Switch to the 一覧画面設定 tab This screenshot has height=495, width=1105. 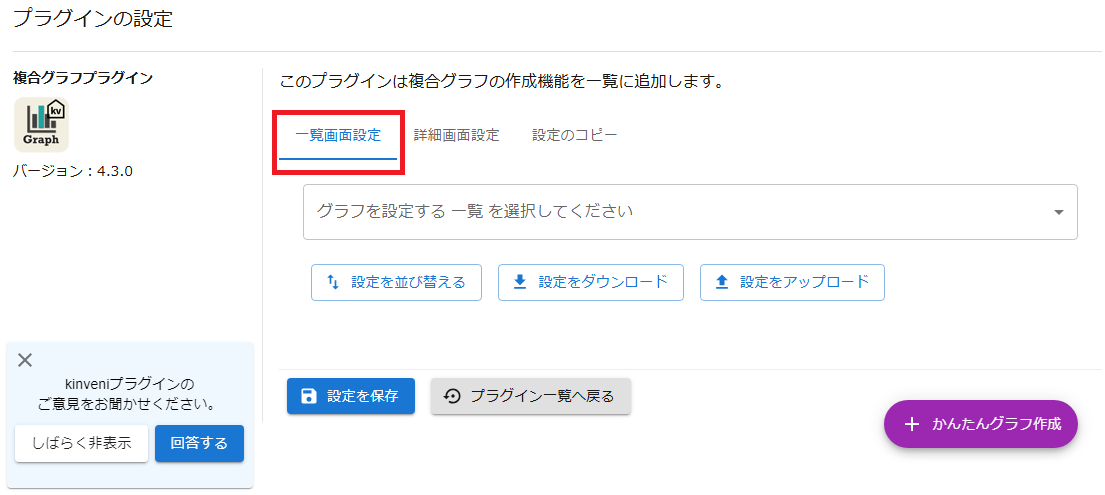point(338,135)
